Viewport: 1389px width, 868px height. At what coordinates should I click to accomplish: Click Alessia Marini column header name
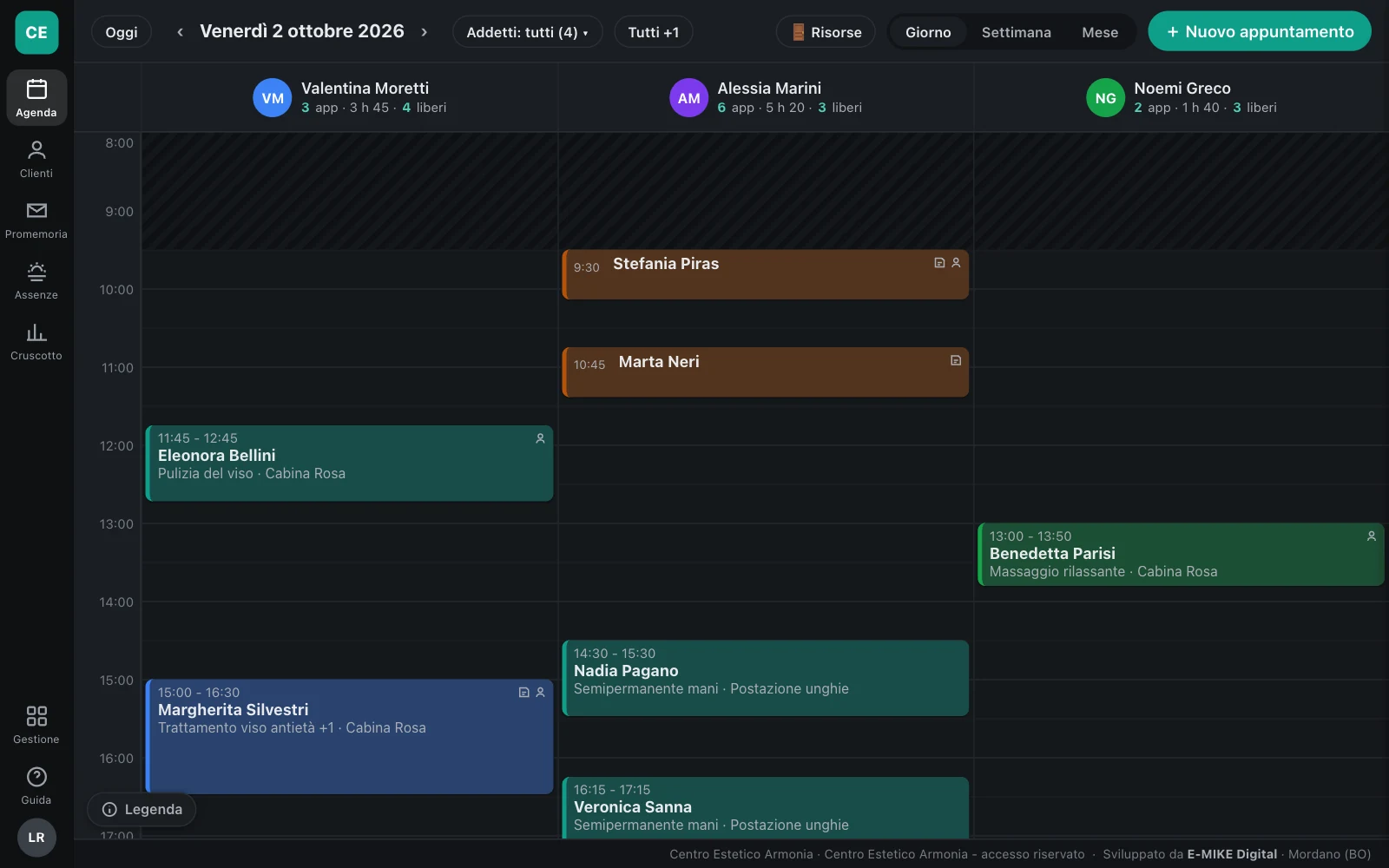click(x=769, y=88)
